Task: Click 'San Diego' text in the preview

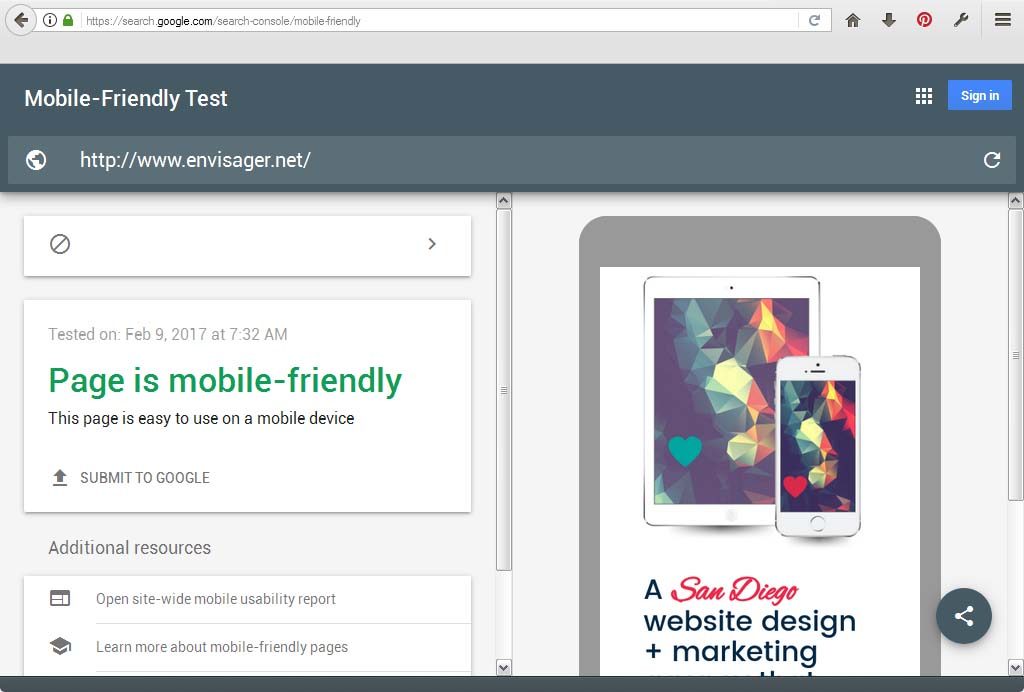Action: (x=734, y=590)
